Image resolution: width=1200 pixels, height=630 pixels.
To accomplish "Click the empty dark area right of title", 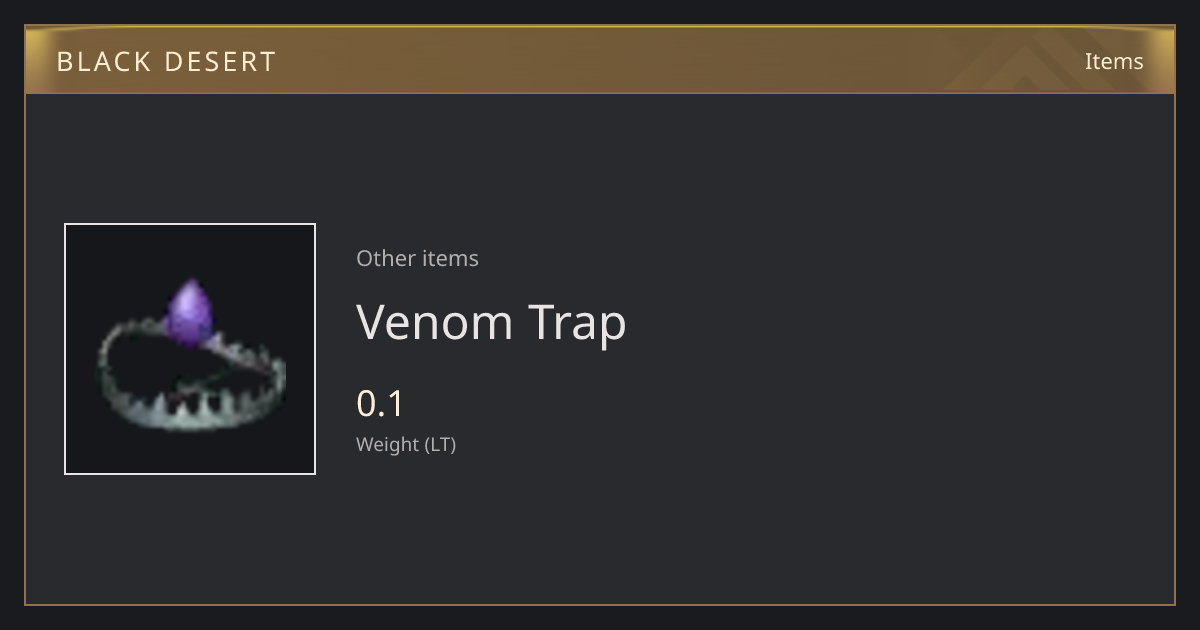I will 900,322.
